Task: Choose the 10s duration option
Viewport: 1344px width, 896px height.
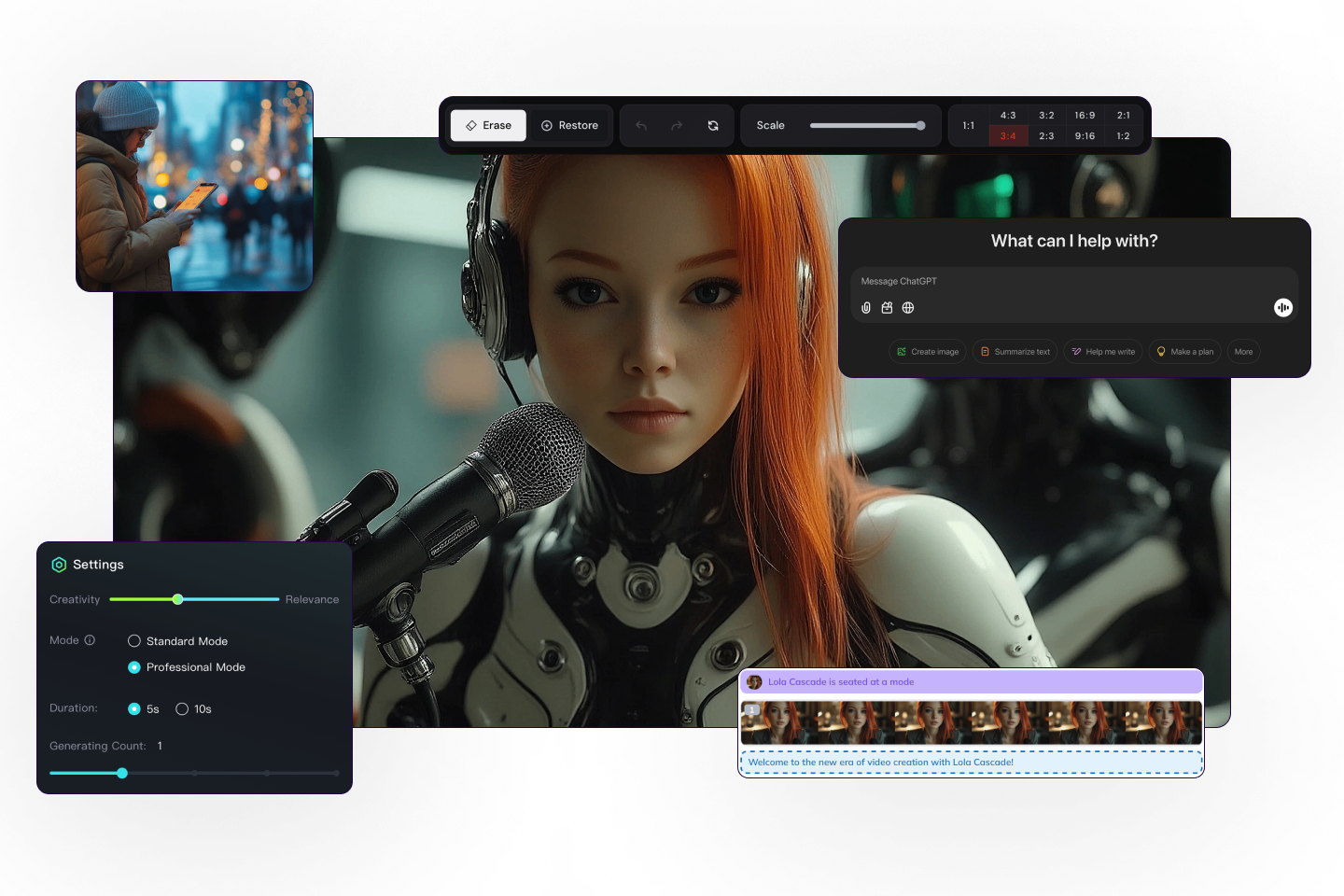Action: (182, 709)
